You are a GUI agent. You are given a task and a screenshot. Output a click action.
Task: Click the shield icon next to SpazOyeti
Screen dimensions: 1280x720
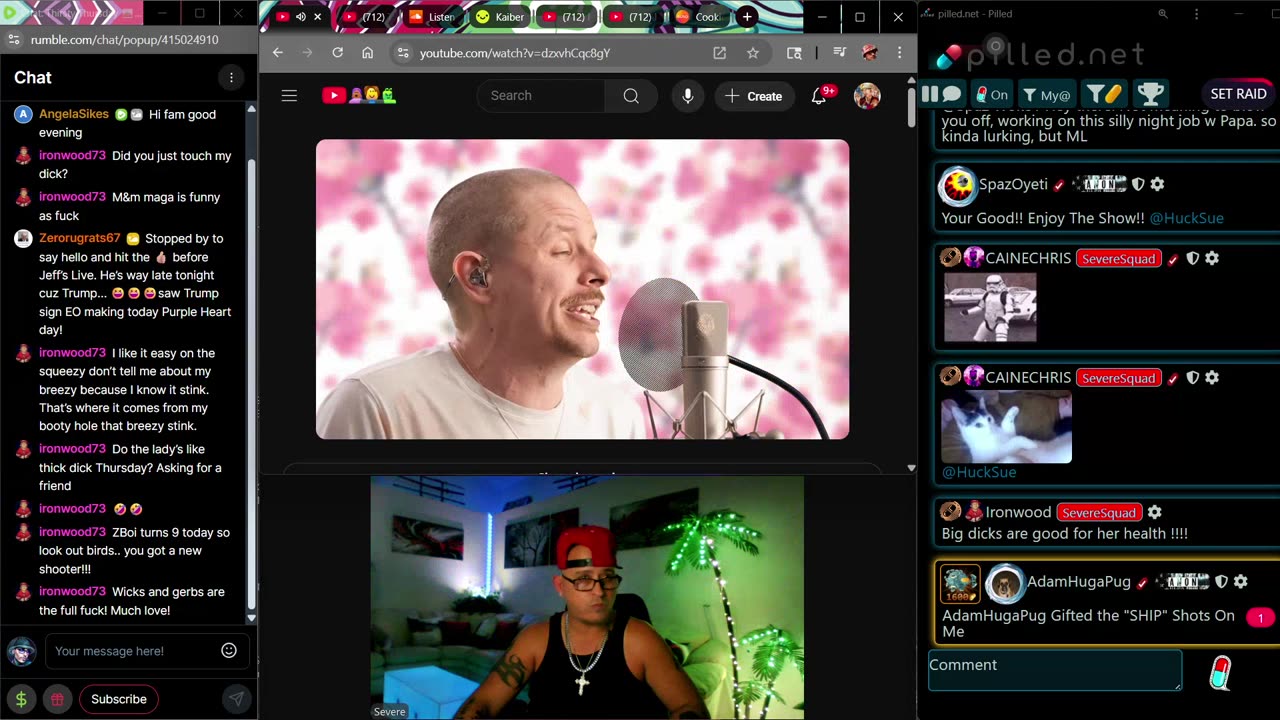1137,184
